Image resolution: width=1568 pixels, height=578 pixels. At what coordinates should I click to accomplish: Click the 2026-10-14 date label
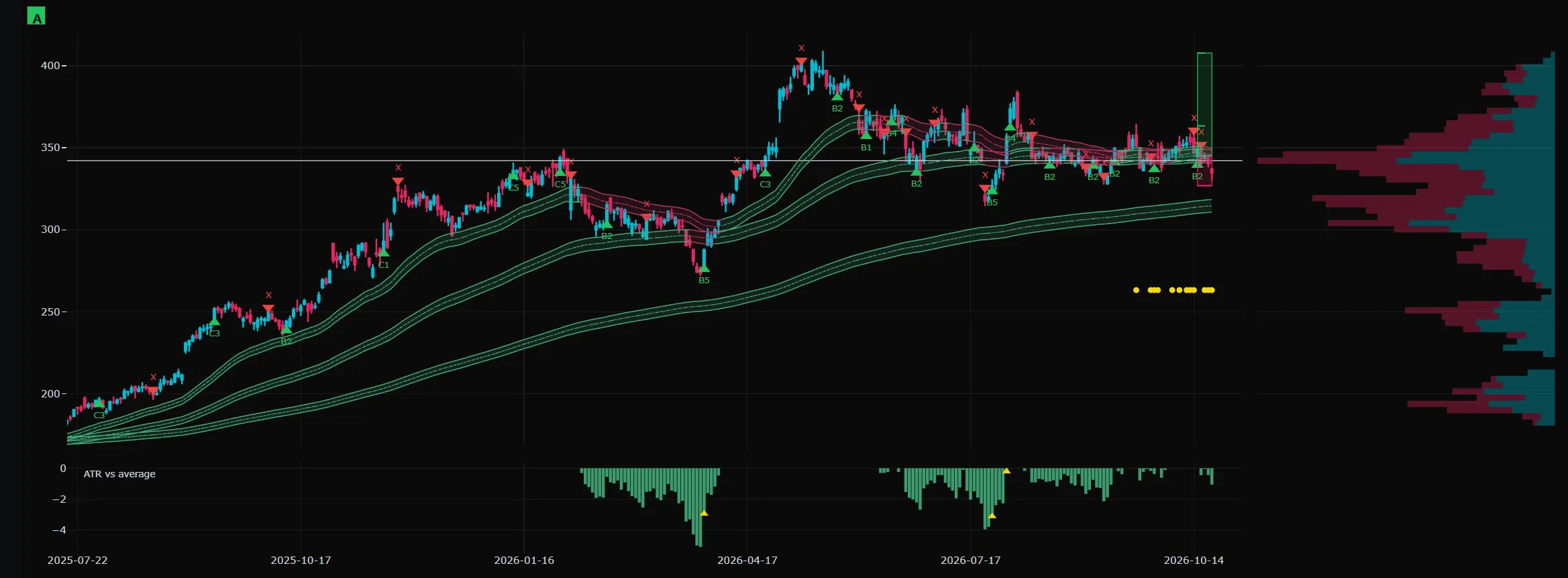tap(1194, 560)
